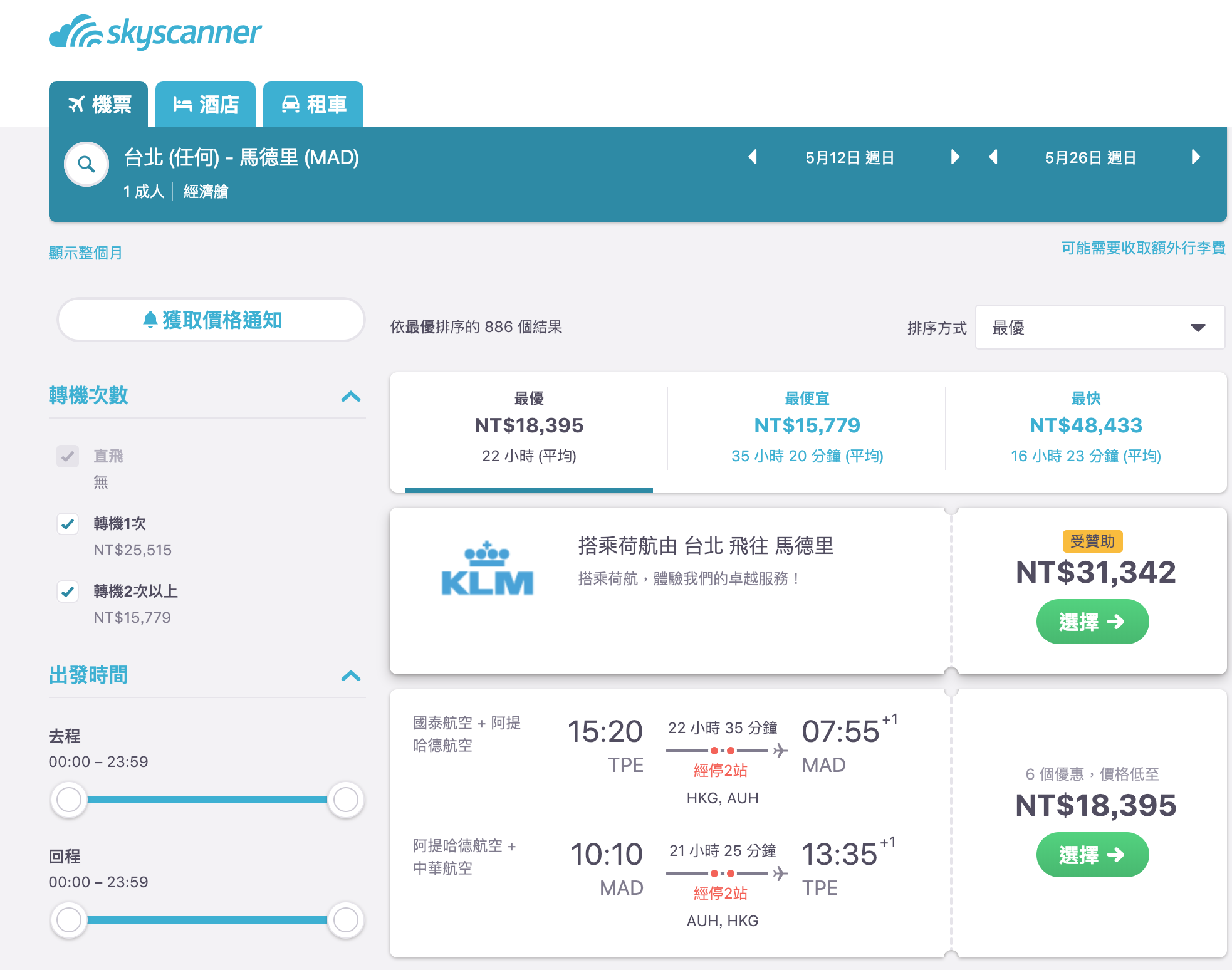Click the KLM airline logo
This screenshot has height=970, width=1232.
[487, 568]
